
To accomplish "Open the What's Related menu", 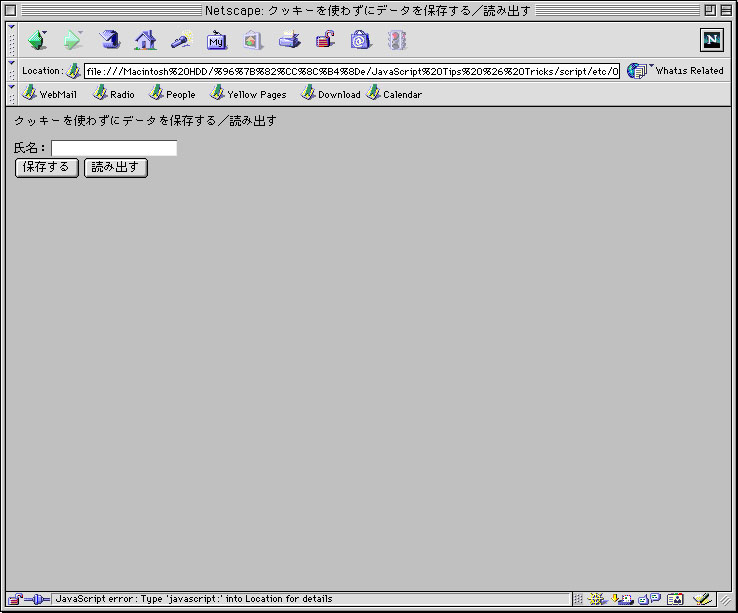I will pyautogui.click(x=675, y=71).
